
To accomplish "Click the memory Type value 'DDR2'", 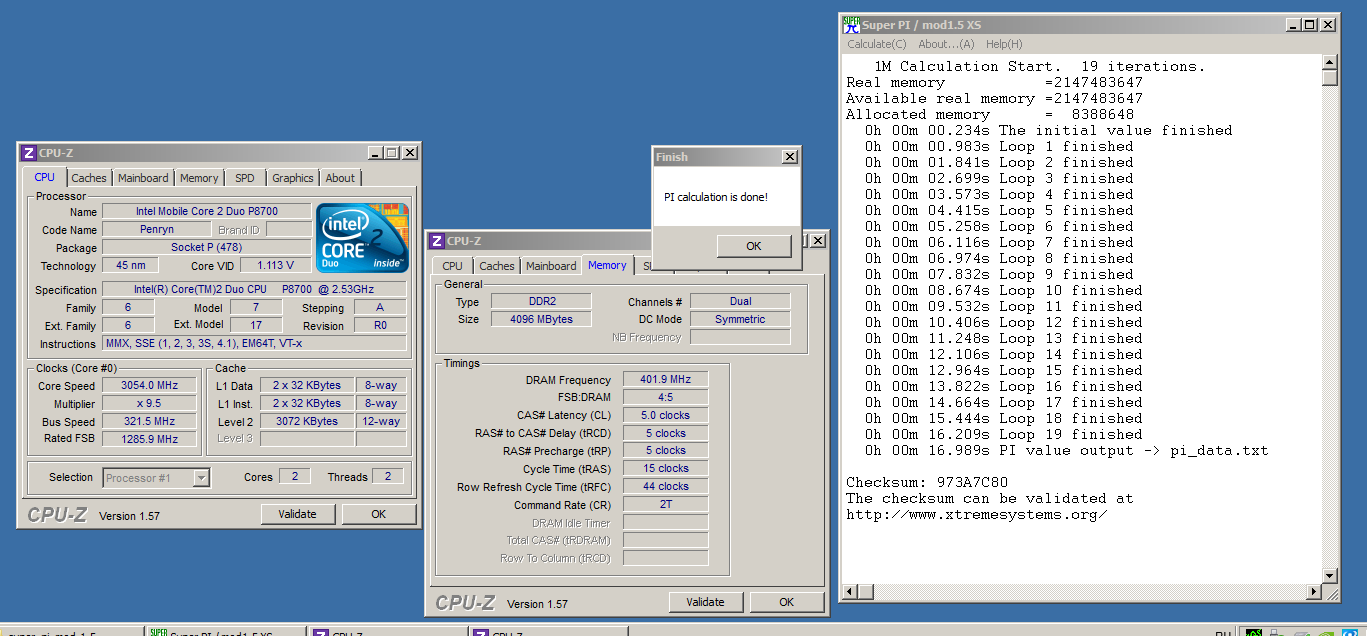I will 541,302.
